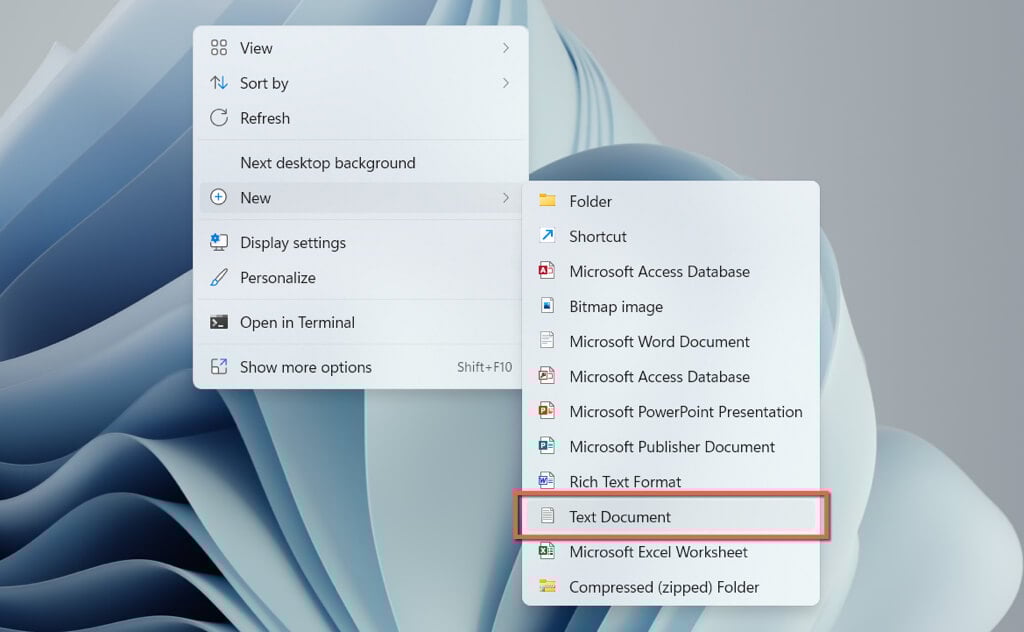Click the Refresh circular arrow icon
Image resolution: width=1024 pixels, height=632 pixels.
coord(219,118)
